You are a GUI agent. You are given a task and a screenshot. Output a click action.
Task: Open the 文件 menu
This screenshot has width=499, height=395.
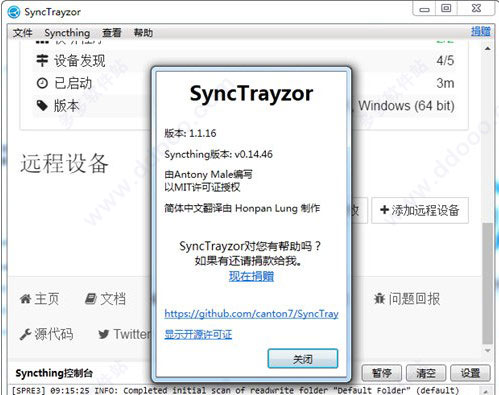(23, 33)
